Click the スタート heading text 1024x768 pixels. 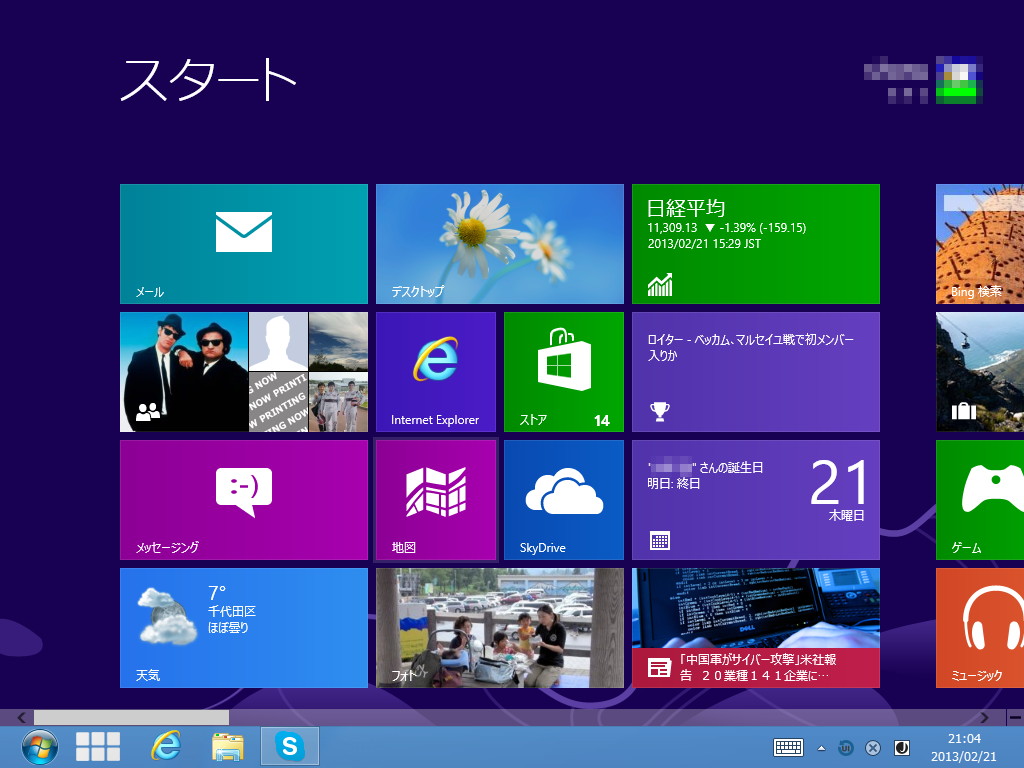[208, 80]
